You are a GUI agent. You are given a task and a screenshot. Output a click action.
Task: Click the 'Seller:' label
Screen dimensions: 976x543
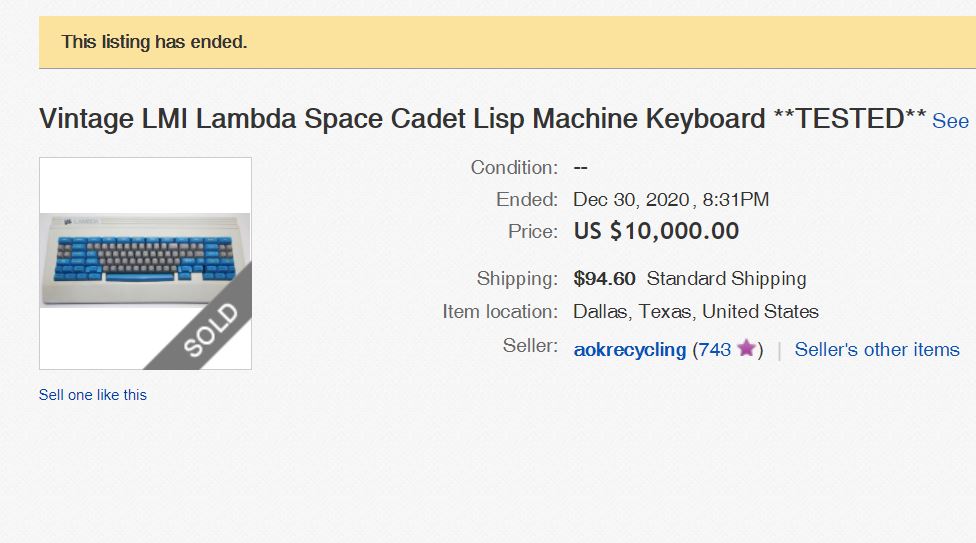pyautogui.click(x=530, y=346)
